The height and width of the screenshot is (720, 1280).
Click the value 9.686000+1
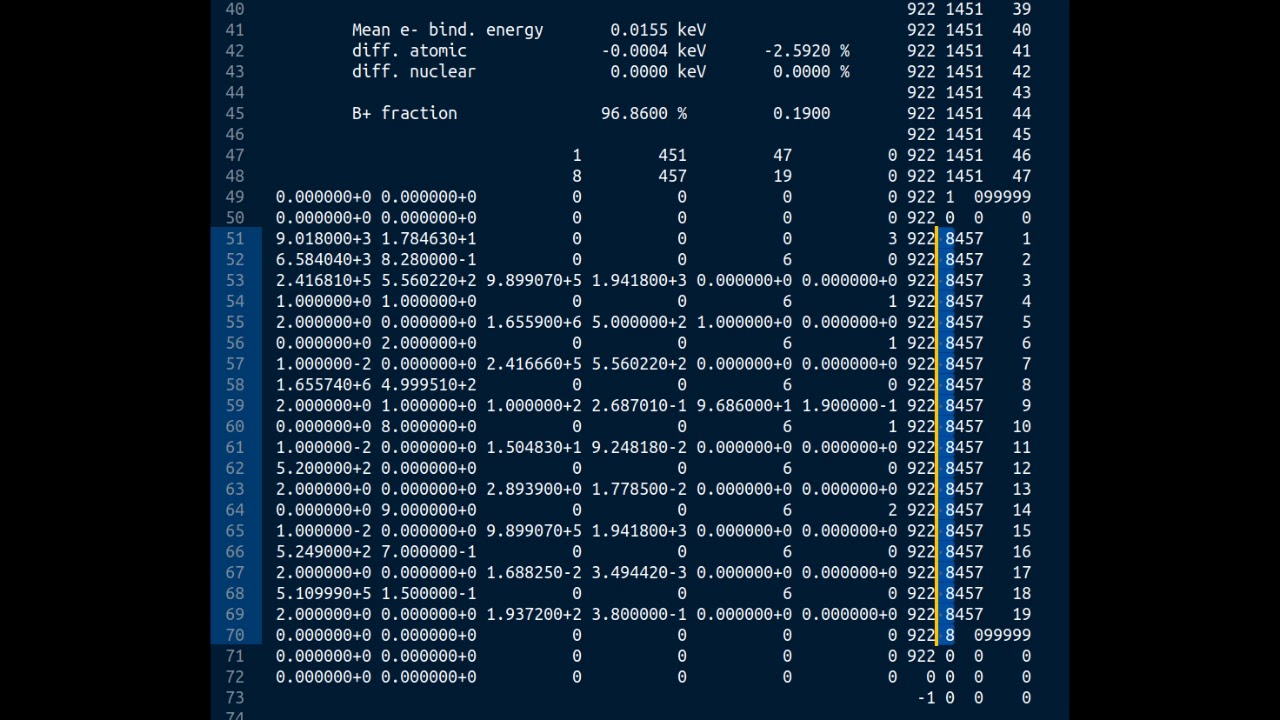click(x=744, y=406)
